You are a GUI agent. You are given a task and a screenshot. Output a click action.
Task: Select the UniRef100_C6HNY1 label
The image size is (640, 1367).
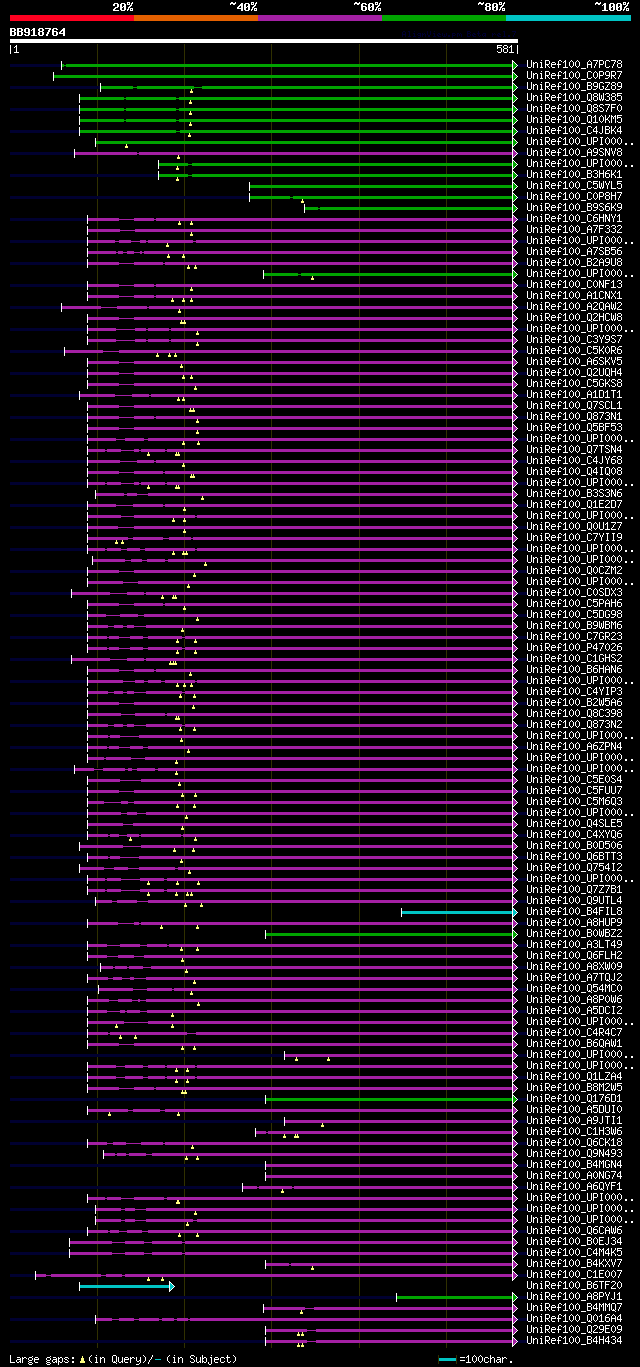574,218
